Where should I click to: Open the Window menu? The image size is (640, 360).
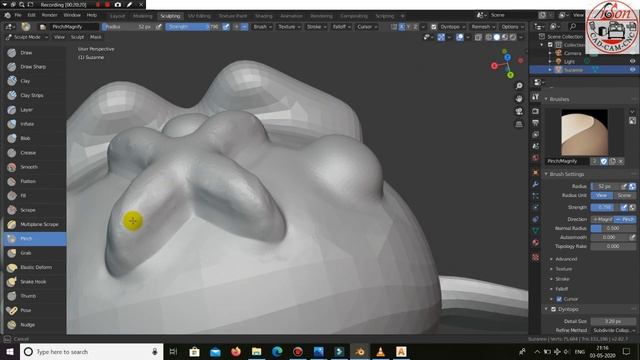point(72,15)
